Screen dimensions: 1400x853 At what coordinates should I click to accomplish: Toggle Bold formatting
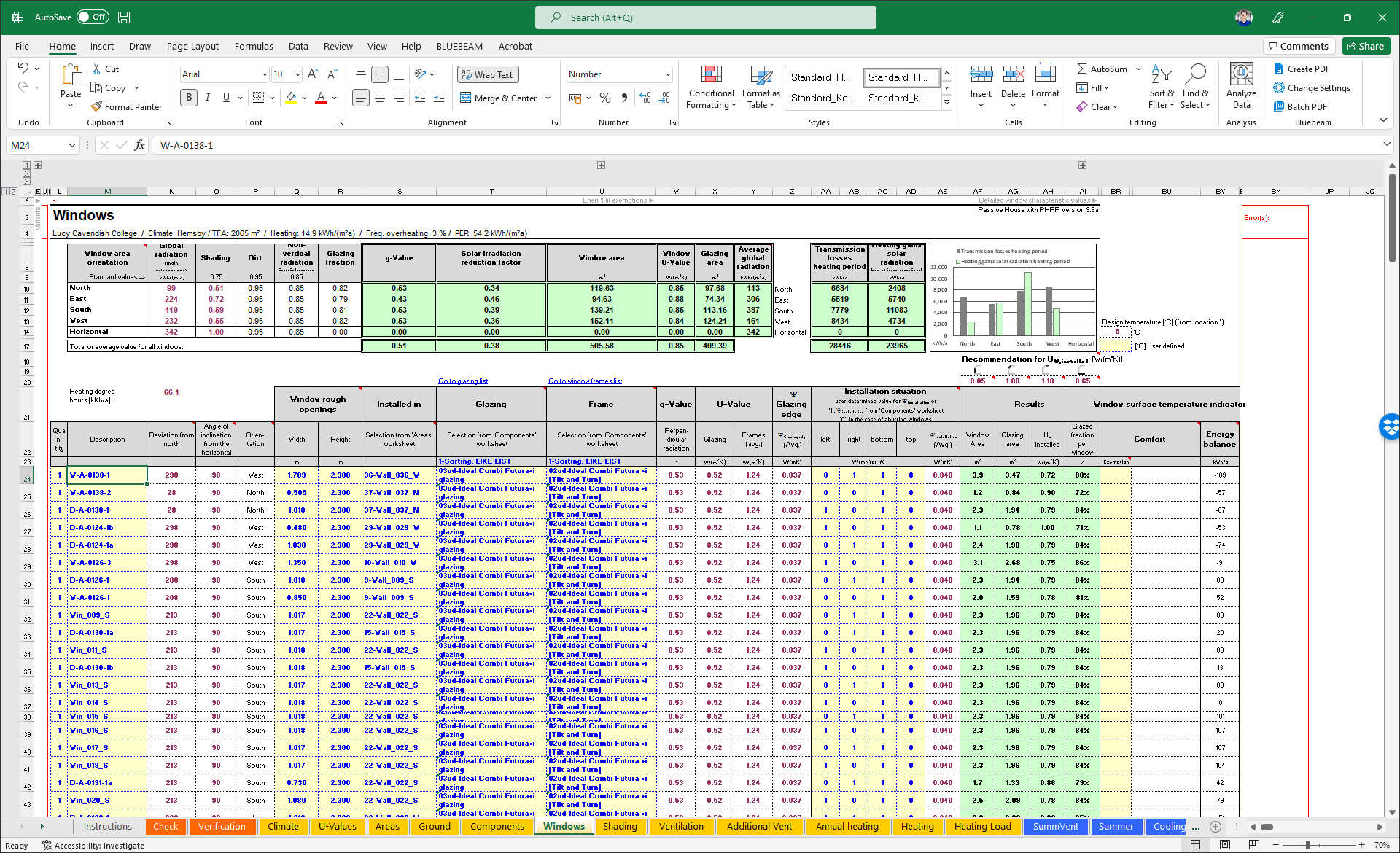(189, 98)
